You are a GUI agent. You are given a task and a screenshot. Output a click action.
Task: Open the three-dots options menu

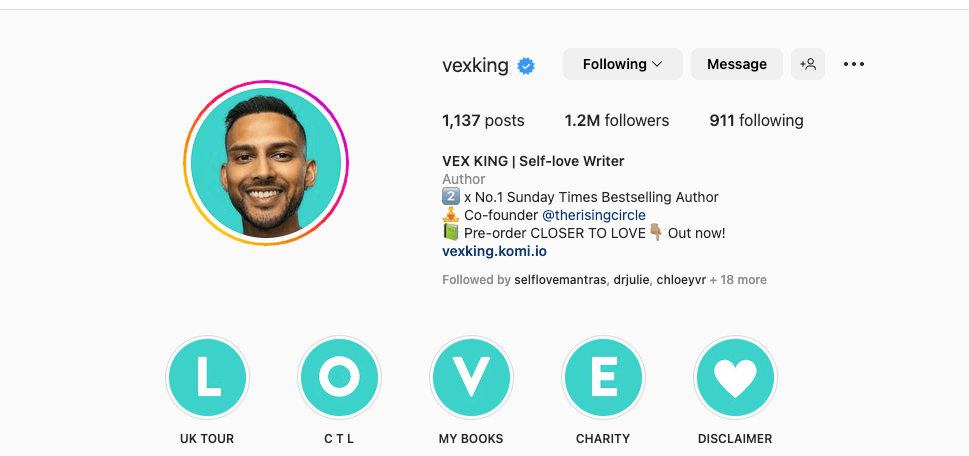[x=853, y=64]
